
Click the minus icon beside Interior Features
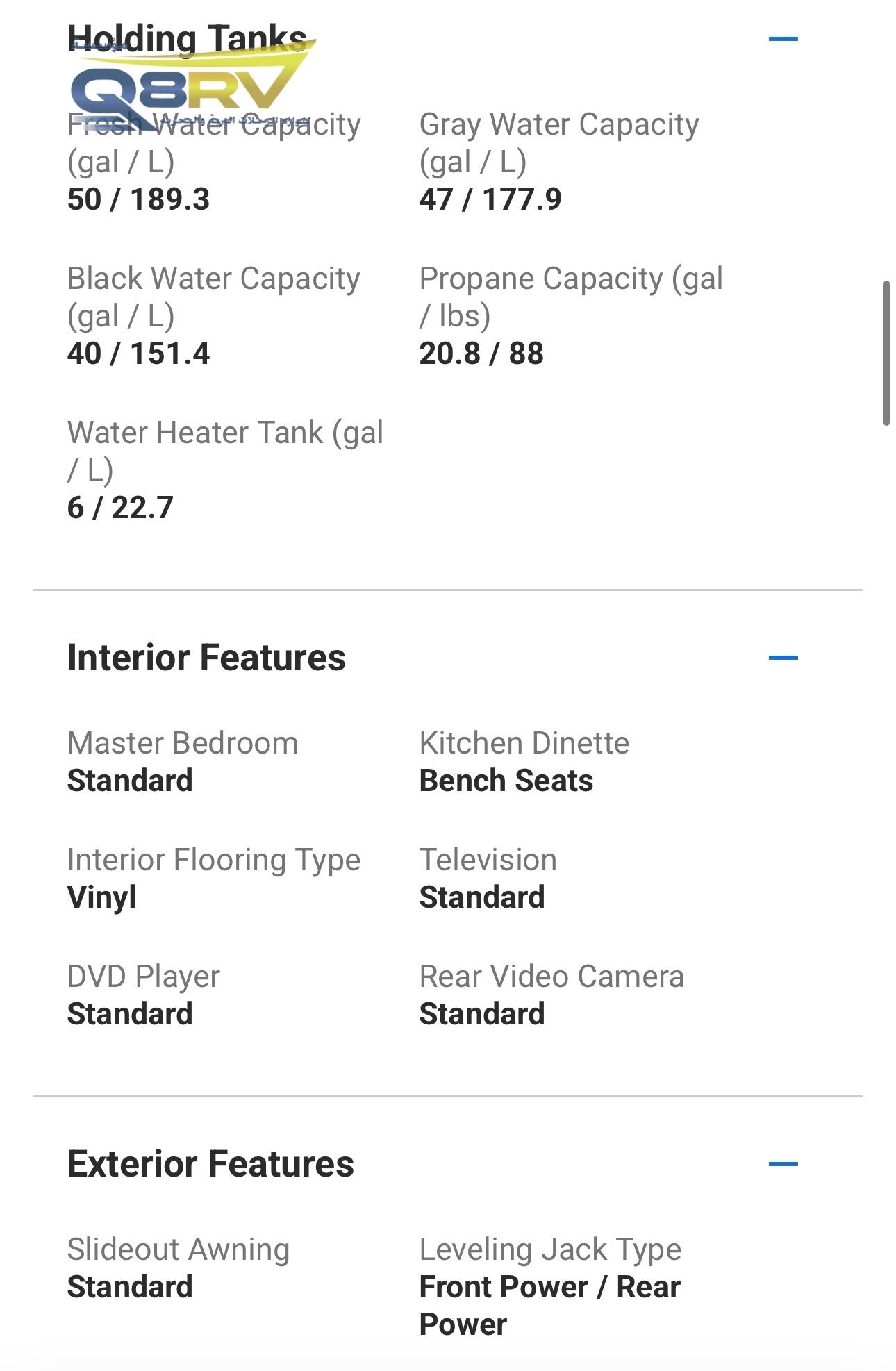tap(783, 657)
